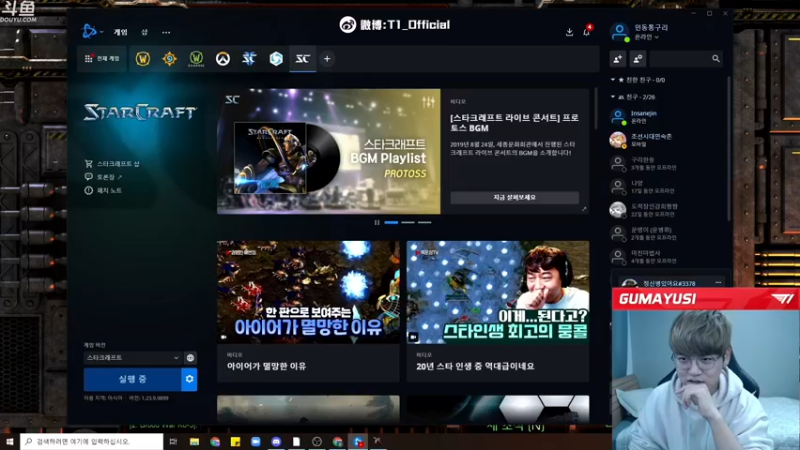
Task: Click the blue 실행 중 play button
Action: click(x=132, y=379)
